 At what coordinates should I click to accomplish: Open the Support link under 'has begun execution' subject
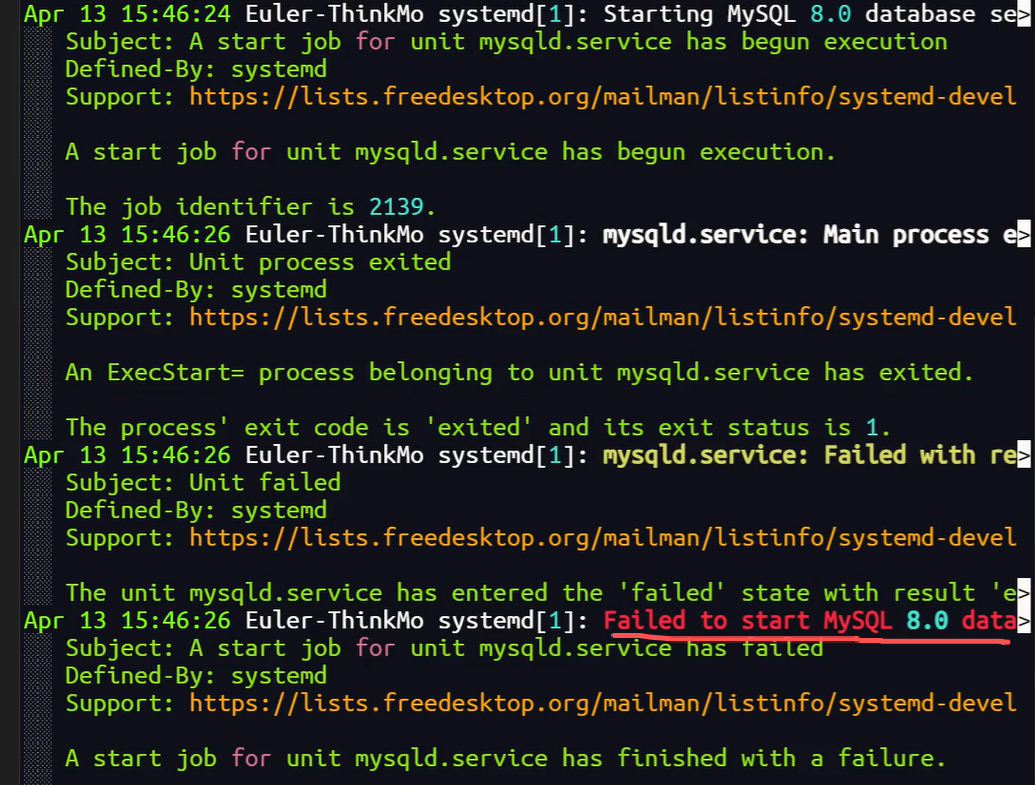(x=603, y=97)
